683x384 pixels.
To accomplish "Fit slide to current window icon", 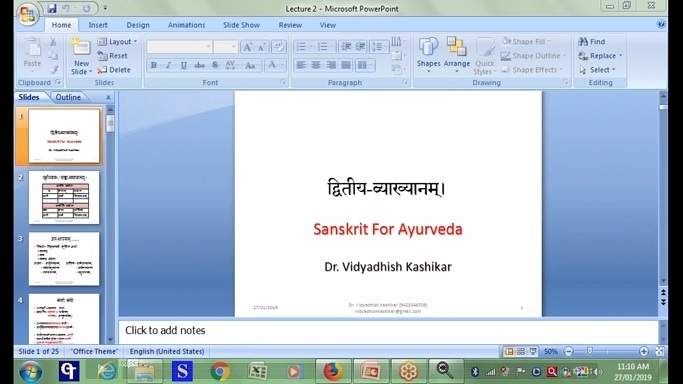I will click(x=659, y=351).
